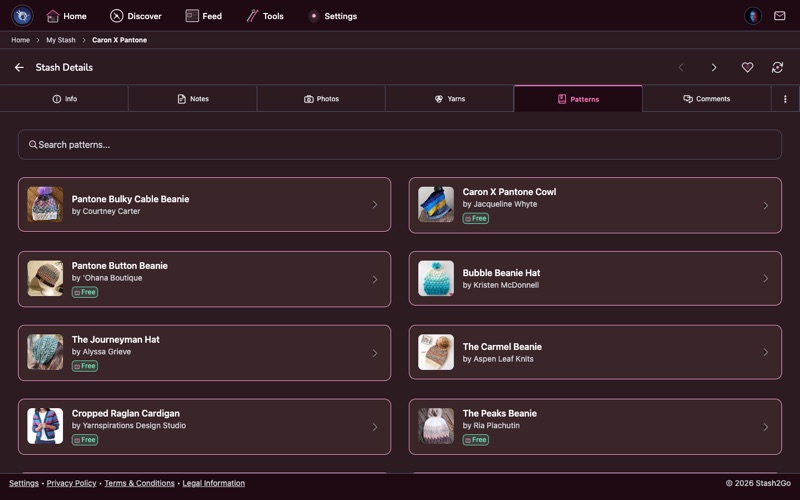Viewport: 800px width, 500px height.
Task: Expand the Bubble Beanie Hat entry
Action: point(766,279)
